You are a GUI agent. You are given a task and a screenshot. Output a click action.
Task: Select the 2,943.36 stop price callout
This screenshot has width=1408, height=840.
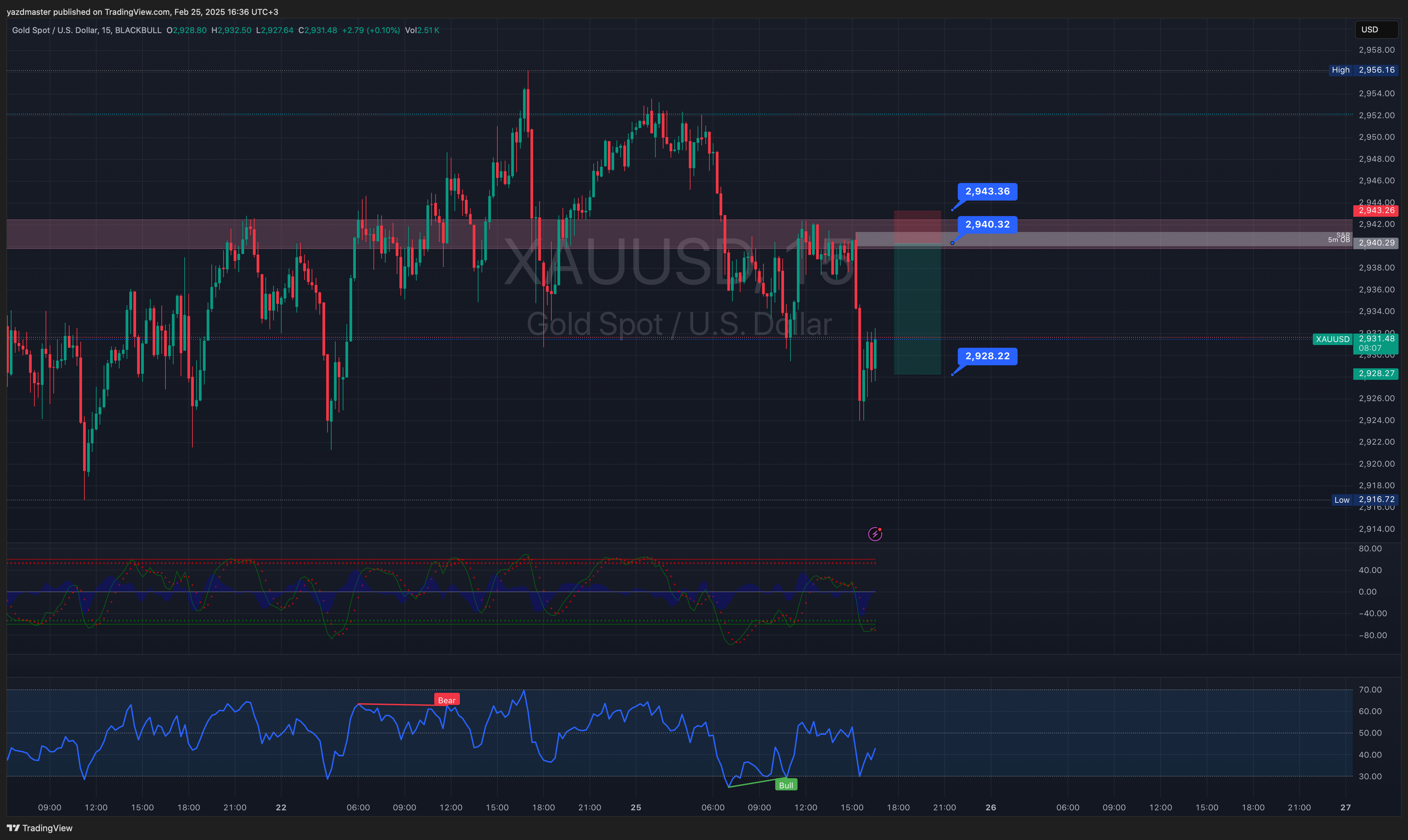[x=987, y=191]
